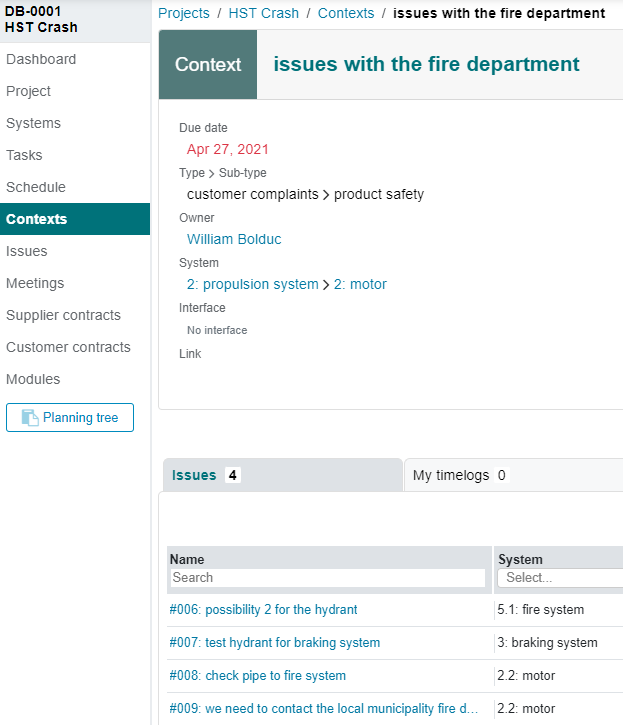
Task: Click the Planning tree document icon
Action: click(30, 418)
